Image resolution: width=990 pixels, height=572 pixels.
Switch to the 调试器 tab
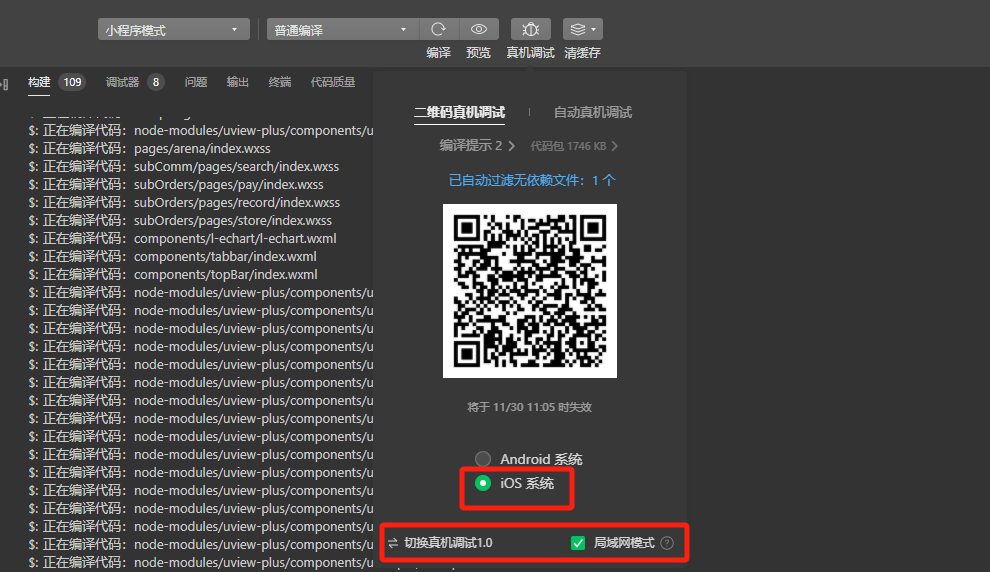122,82
